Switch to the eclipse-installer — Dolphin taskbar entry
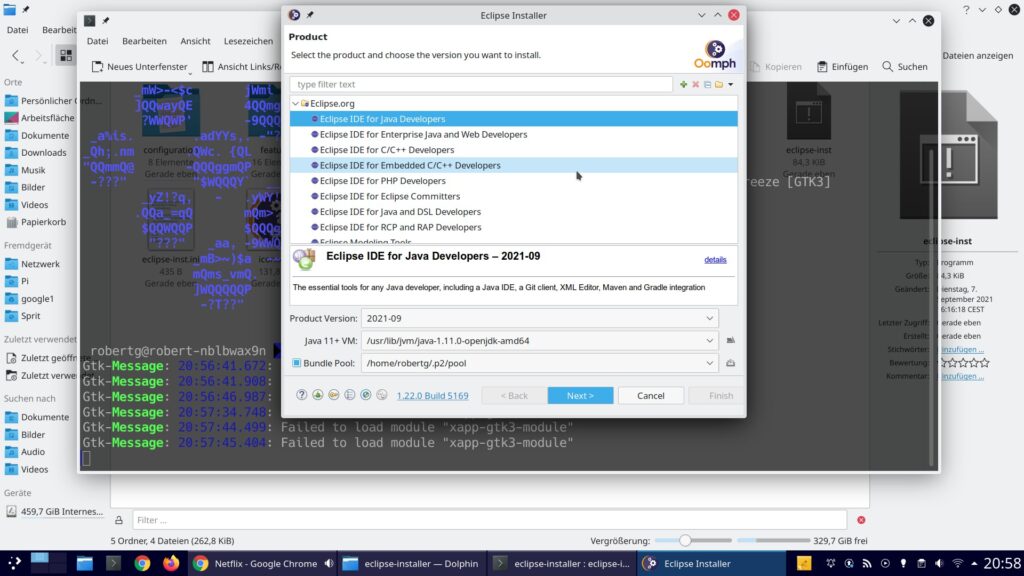The image size is (1024, 576). click(x=411, y=564)
